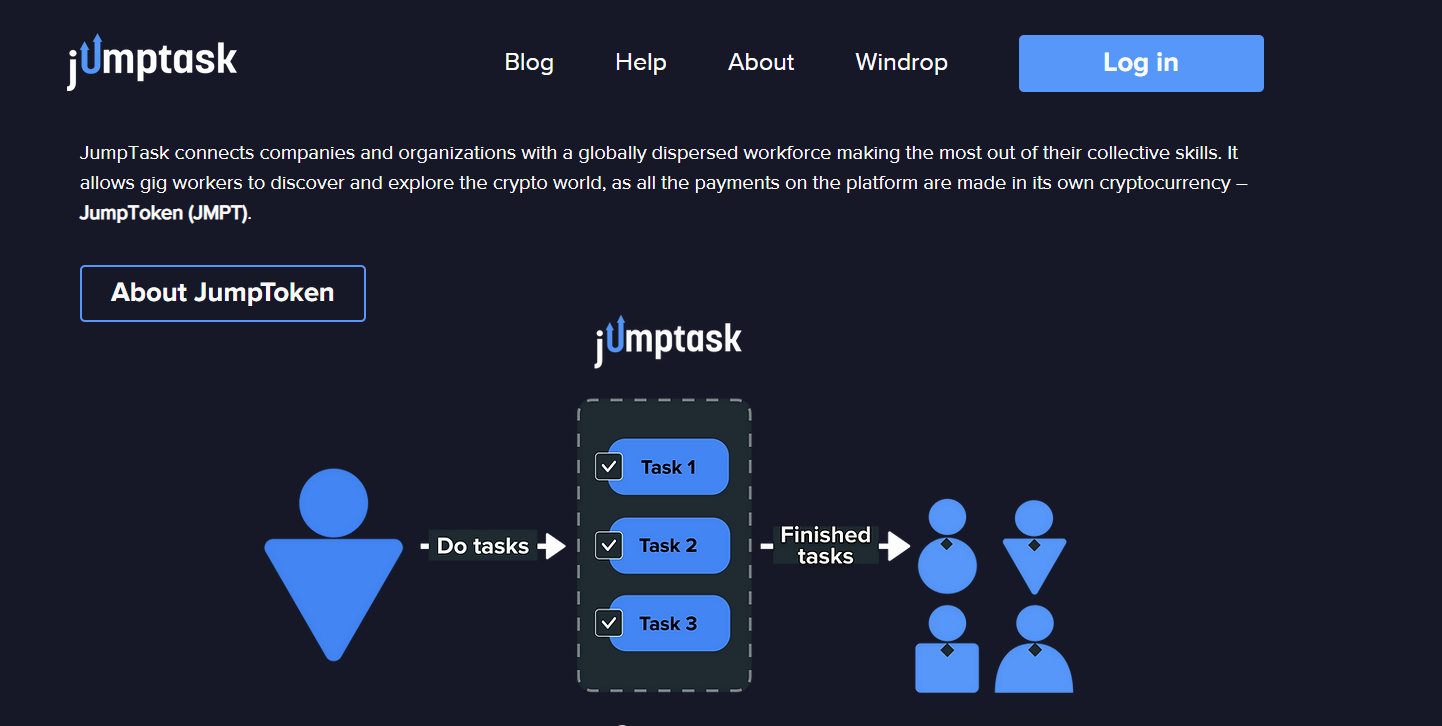Toggle the Task 3 checkbox
The width and height of the screenshot is (1442, 726).
pyautogui.click(x=609, y=623)
